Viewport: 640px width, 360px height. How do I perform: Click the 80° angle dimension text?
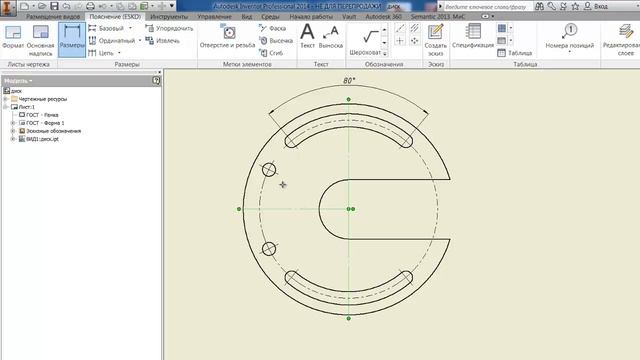[349, 81]
